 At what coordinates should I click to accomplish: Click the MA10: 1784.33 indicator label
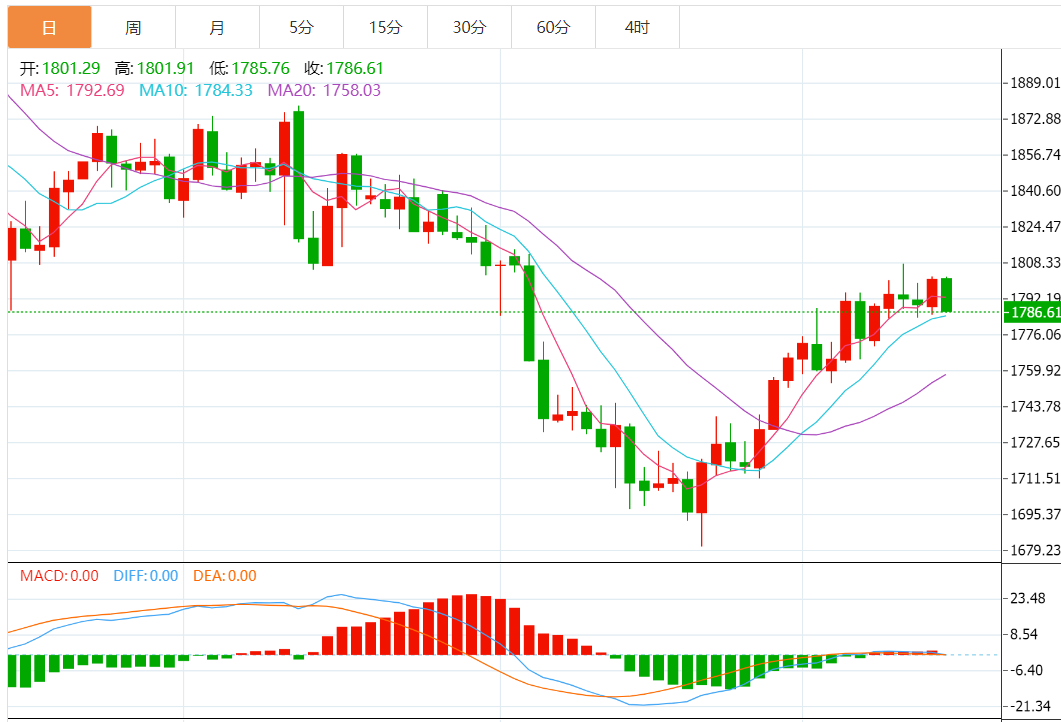[x=196, y=90]
